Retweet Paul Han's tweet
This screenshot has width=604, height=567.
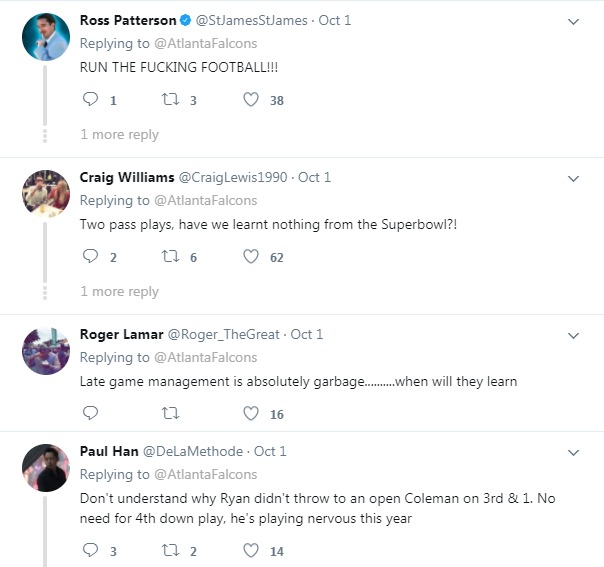(x=169, y=550)
